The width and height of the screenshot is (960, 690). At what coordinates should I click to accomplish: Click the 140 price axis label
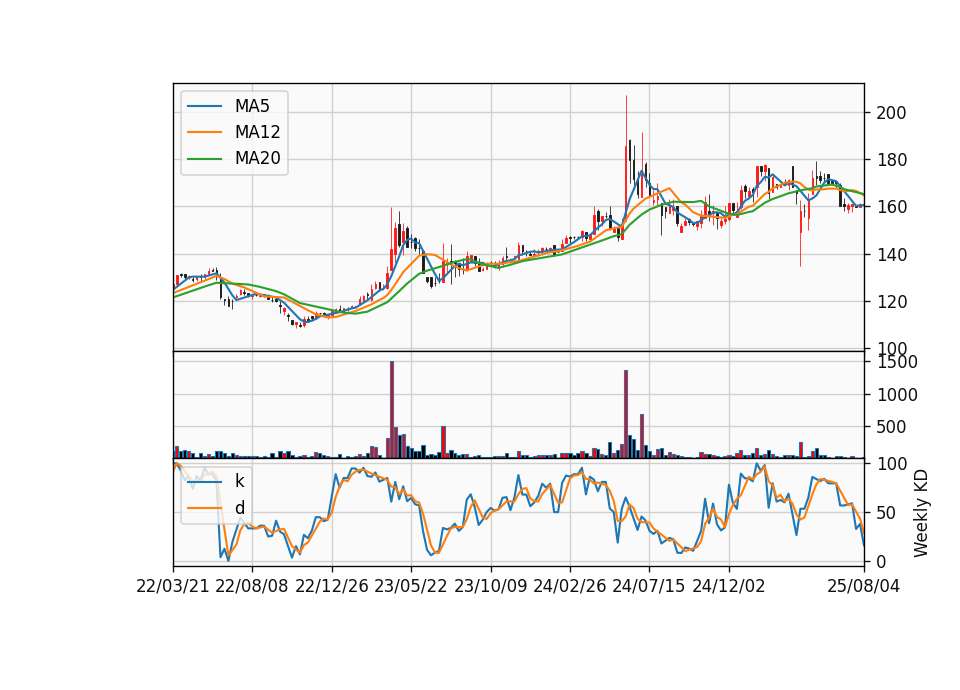click(891, 255)
